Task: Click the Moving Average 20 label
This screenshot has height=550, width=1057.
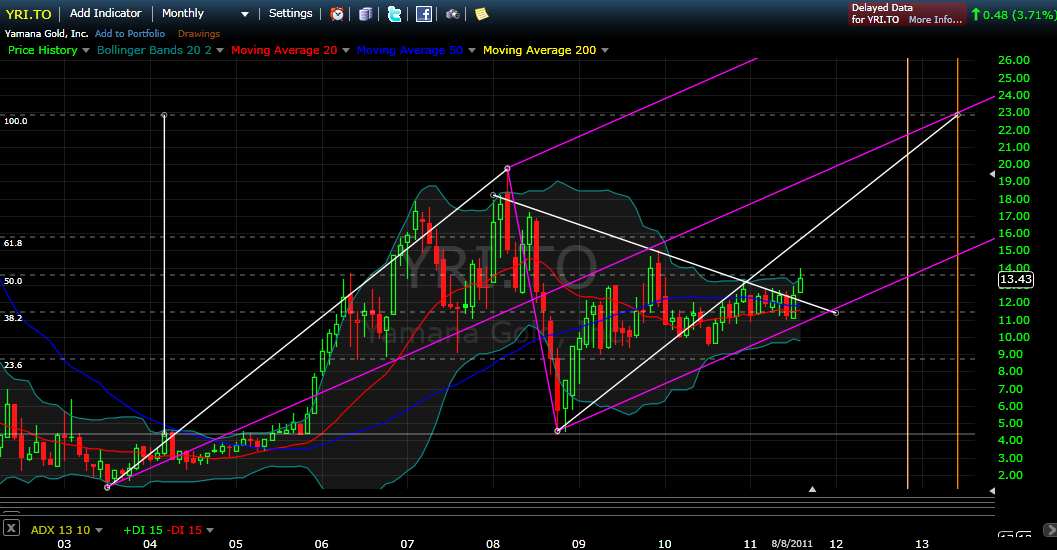Action: [284, 50]
